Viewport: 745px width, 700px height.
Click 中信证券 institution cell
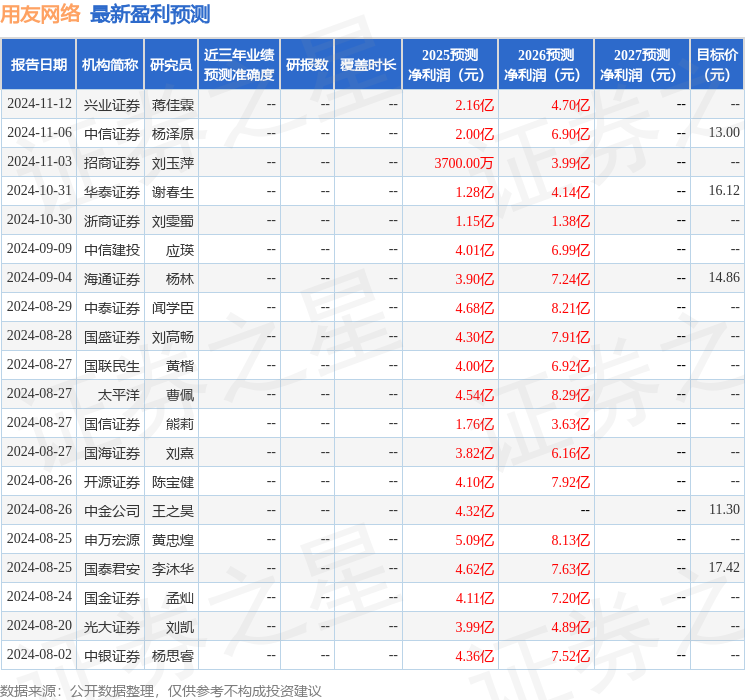[x=112, y=134]
